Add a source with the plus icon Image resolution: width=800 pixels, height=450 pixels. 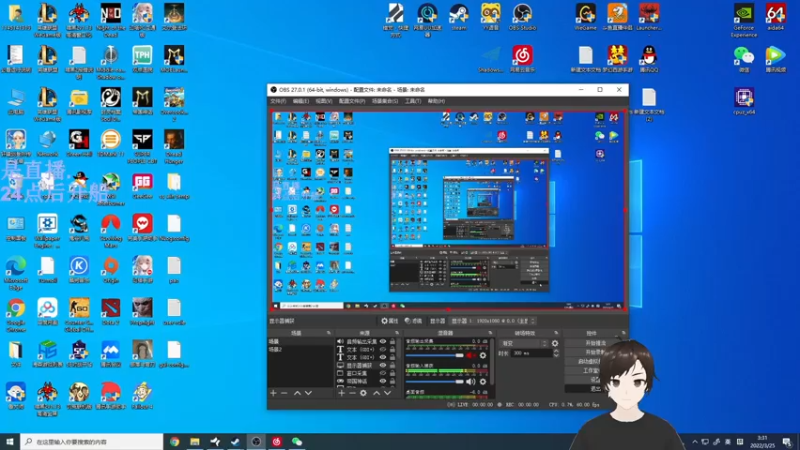click(341, 393)
